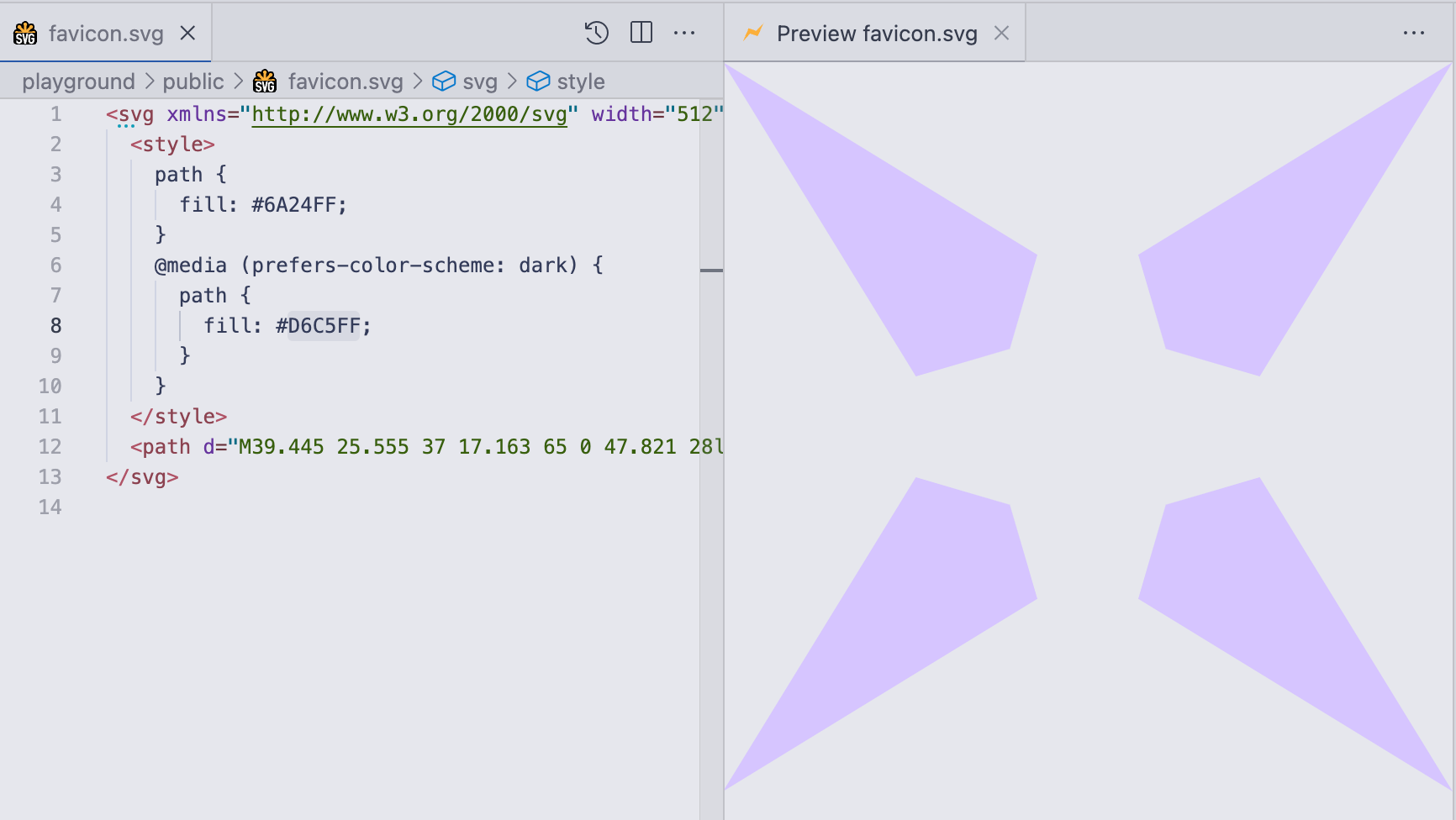Split the editor with split icon
The image size is (1456, 820).
pyautogui.click(x=641, y=33)
